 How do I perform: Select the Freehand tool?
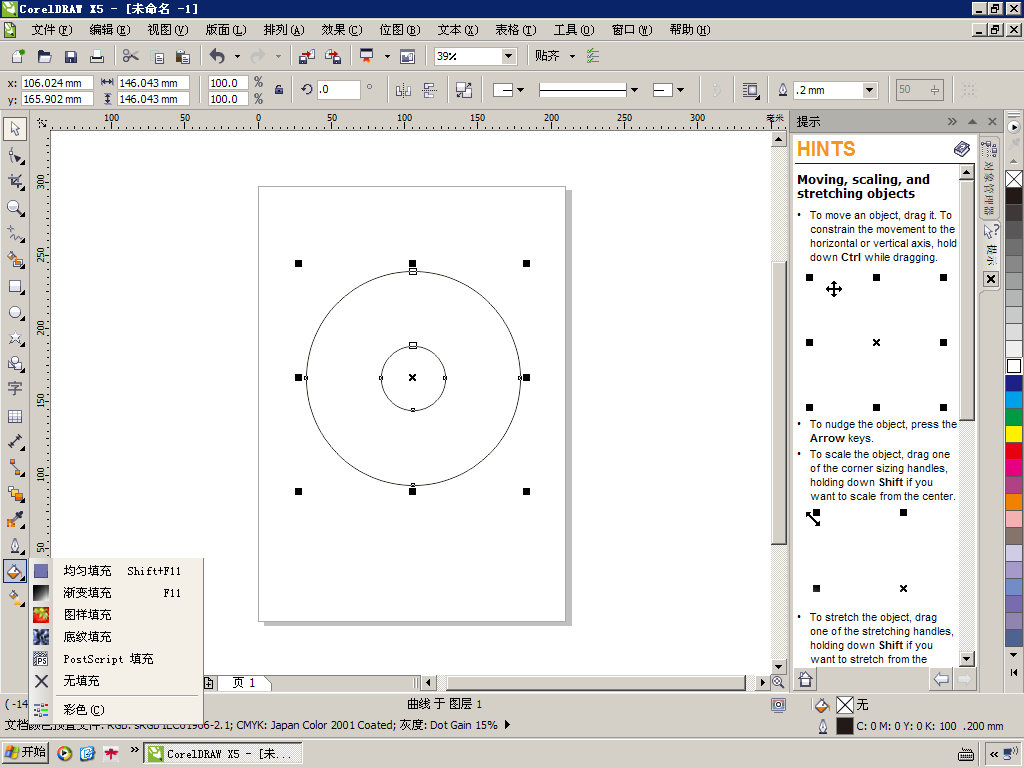[x=15, y=234]
